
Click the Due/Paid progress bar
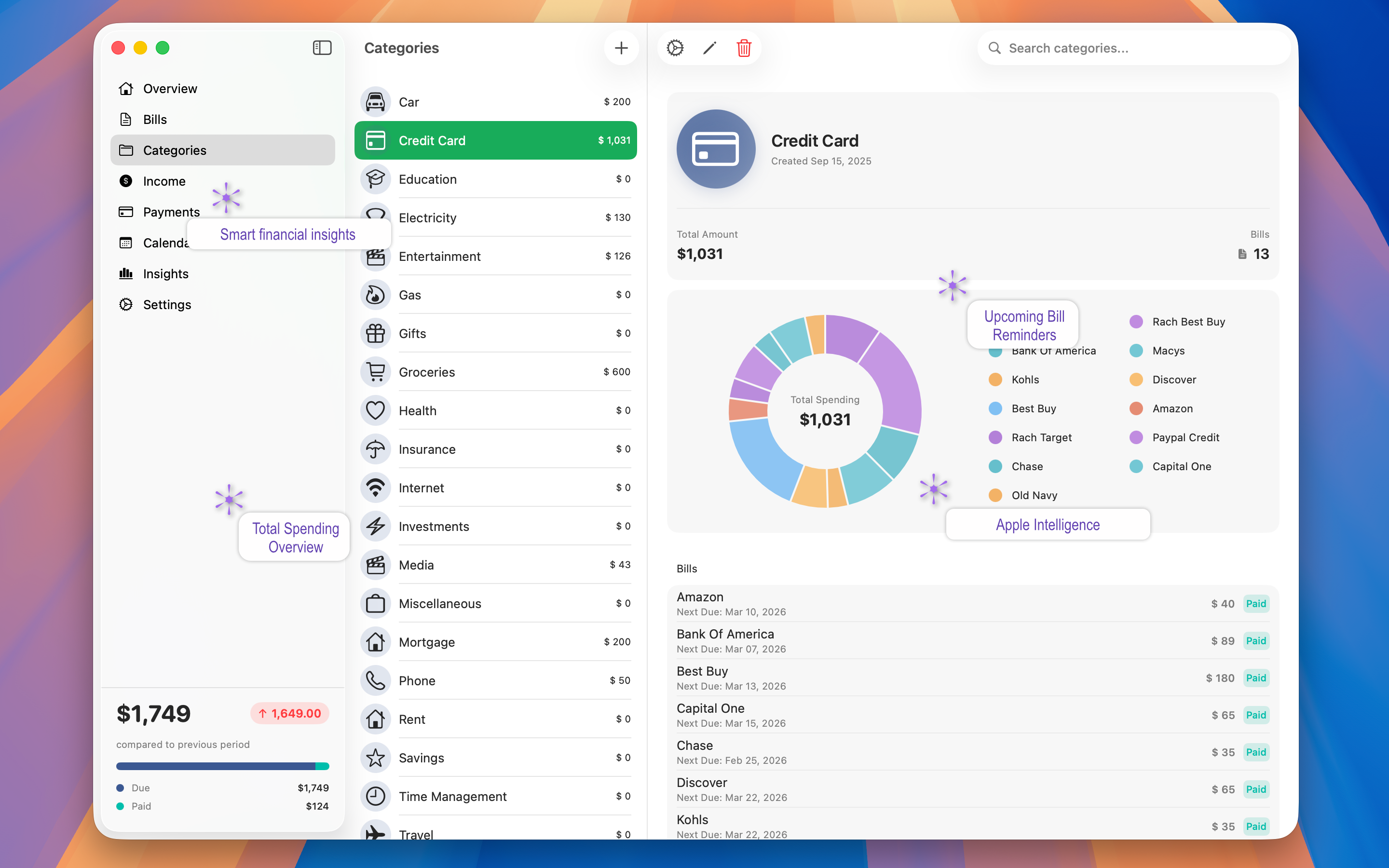222,766
